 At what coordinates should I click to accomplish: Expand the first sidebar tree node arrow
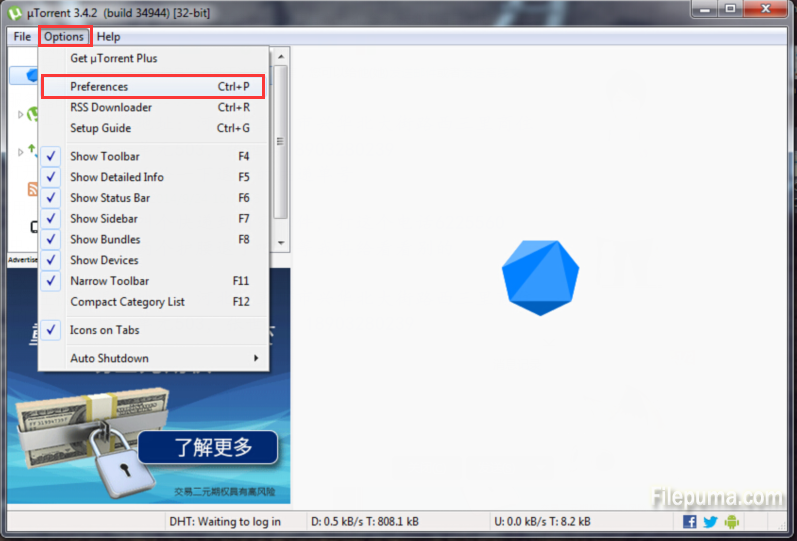point(20,114)
